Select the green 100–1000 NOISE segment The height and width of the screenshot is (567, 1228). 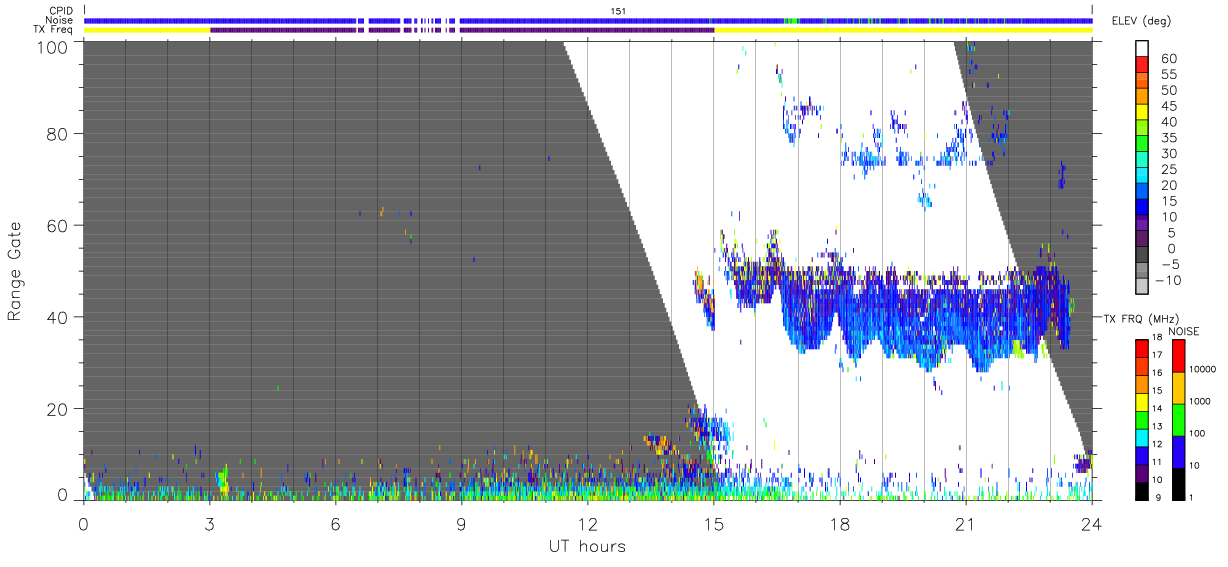click(x=1177, y=418)
